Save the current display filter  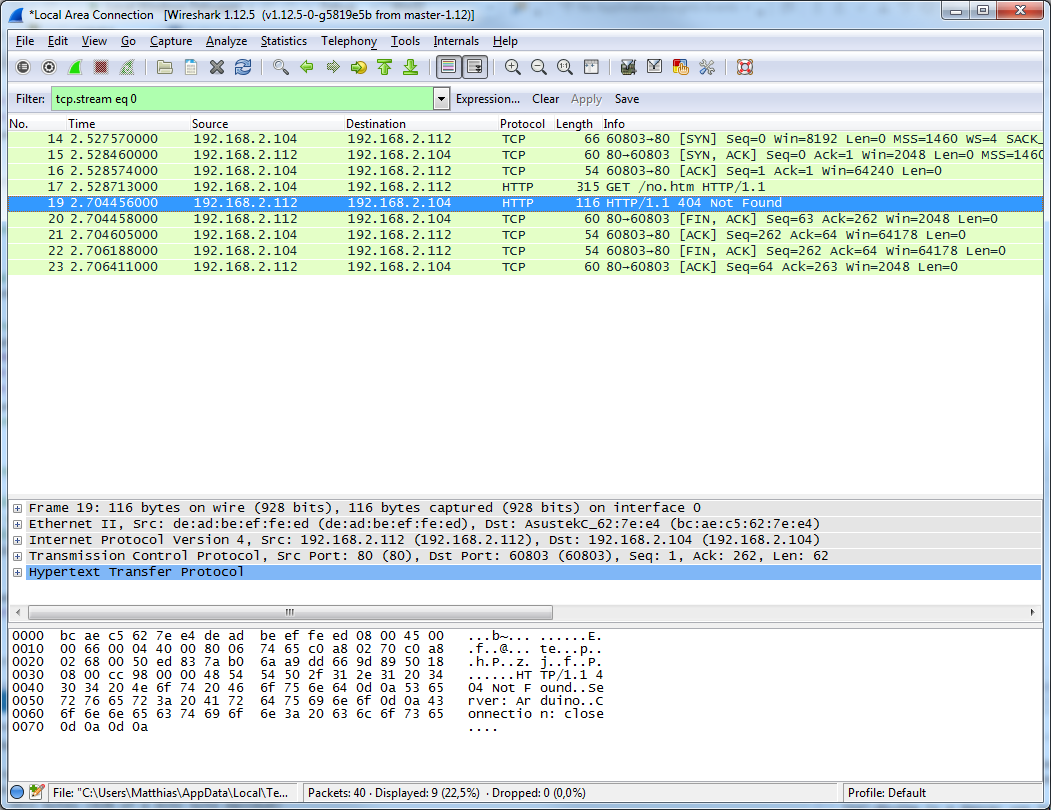pos(627,99)
